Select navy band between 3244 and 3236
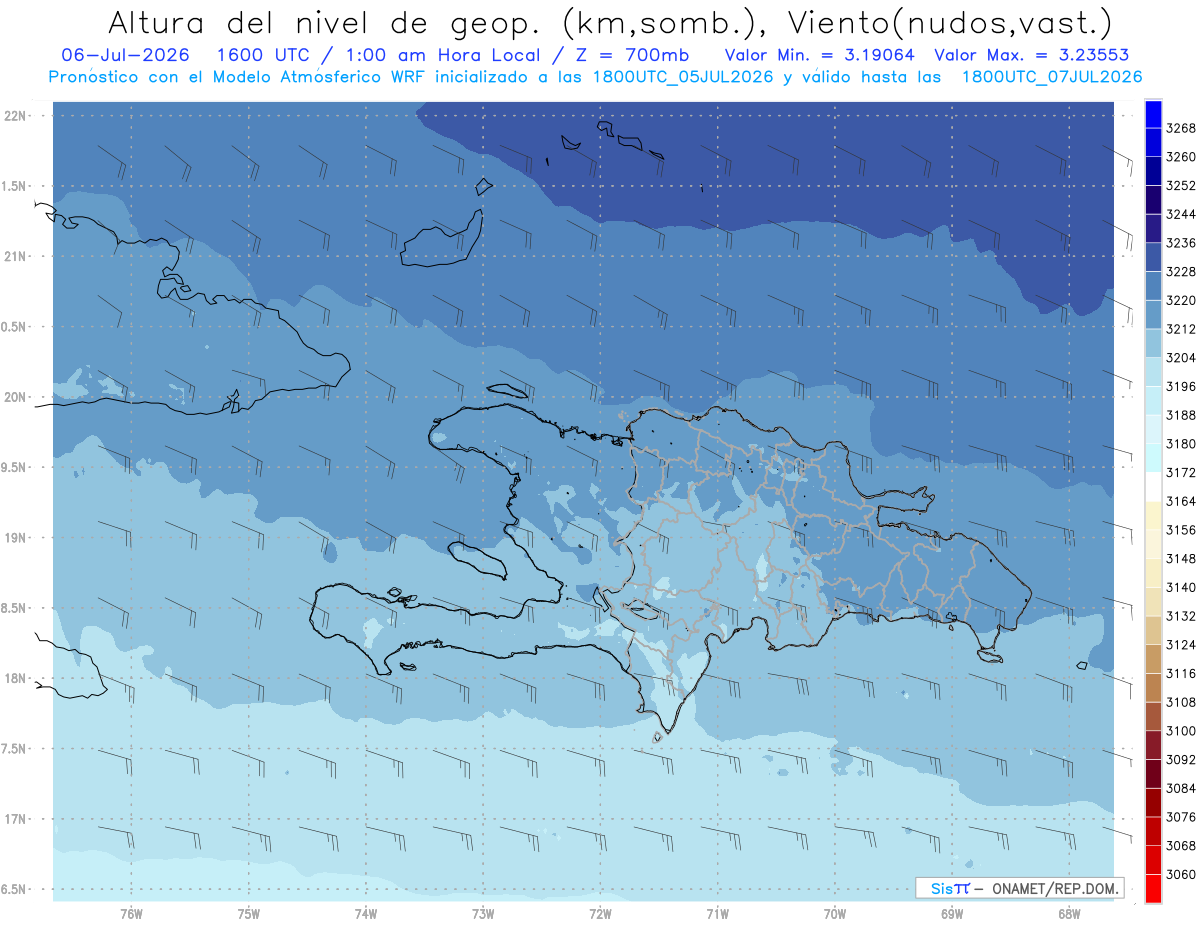The width and height of the screenshot is (1200, 927). pyautogui.click(x=1152, y=229)
